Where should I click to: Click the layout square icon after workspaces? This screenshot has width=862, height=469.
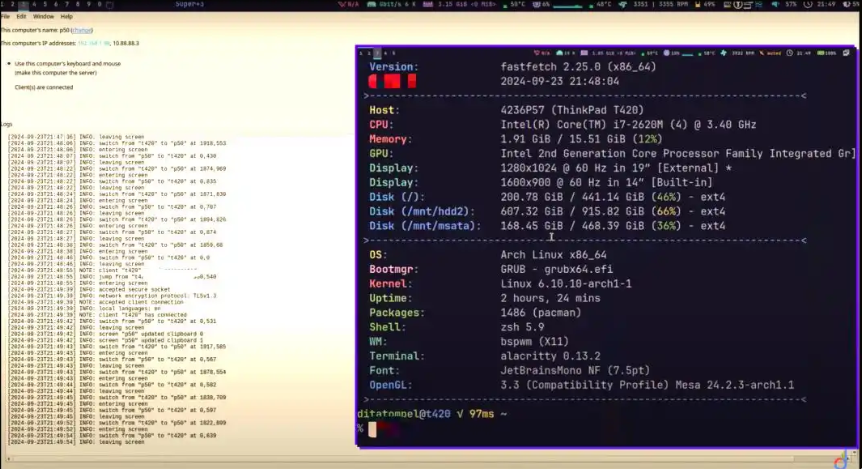109,5
